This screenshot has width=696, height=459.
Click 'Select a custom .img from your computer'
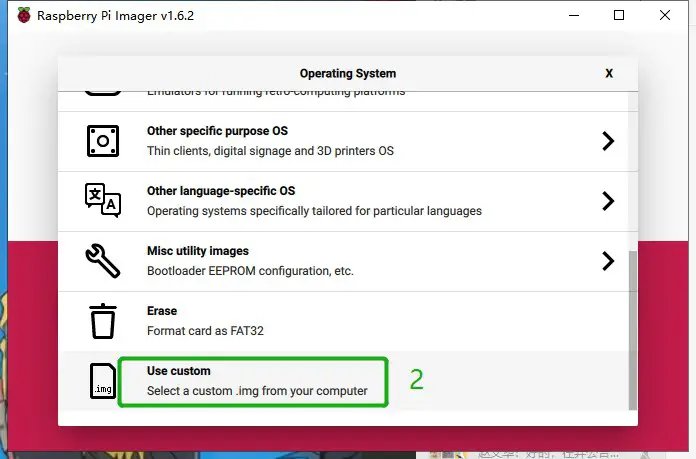pos(257,391)
